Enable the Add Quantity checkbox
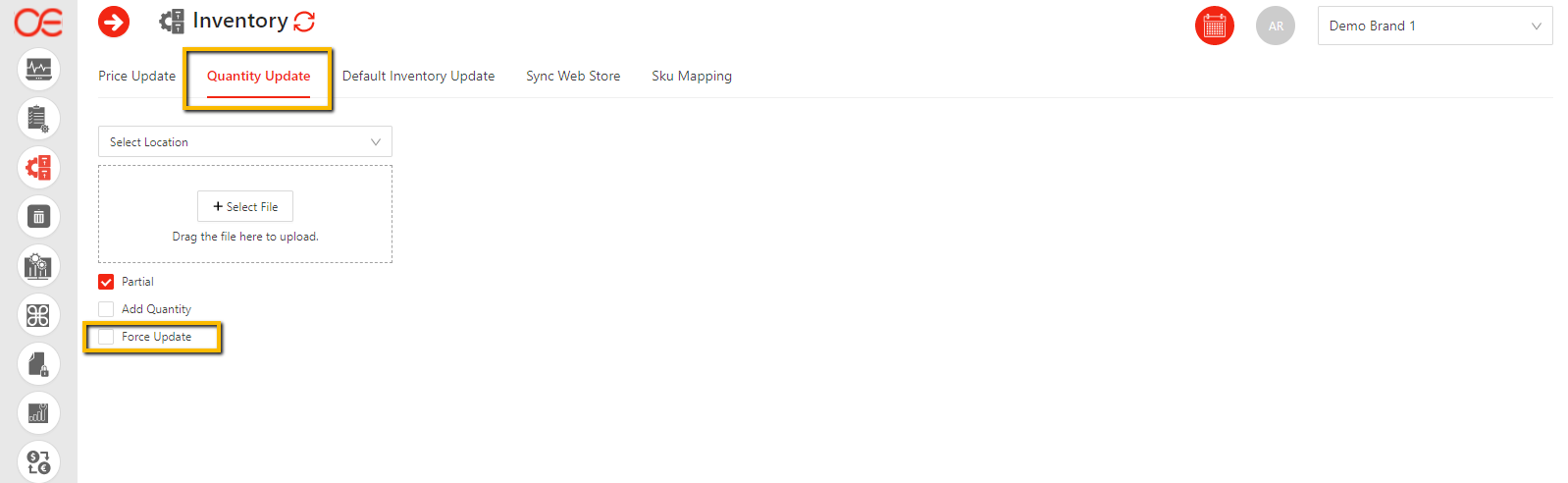 coord(106,309)
